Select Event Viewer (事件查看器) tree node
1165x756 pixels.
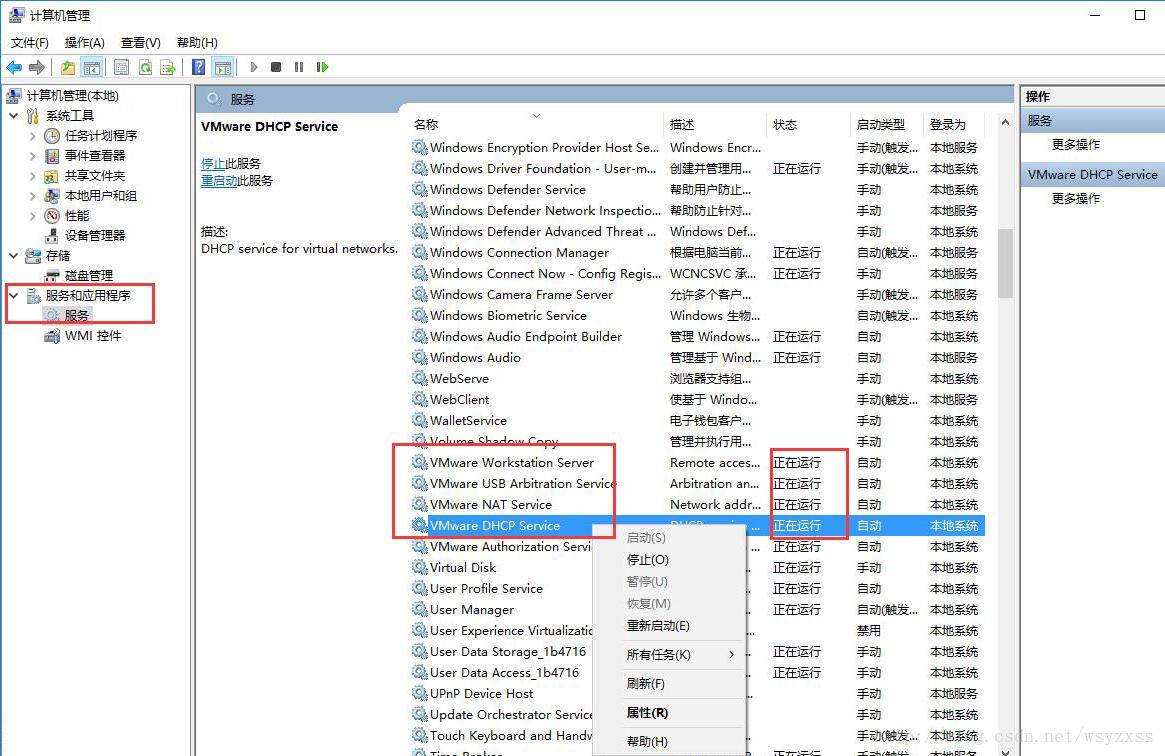[94, 156]
